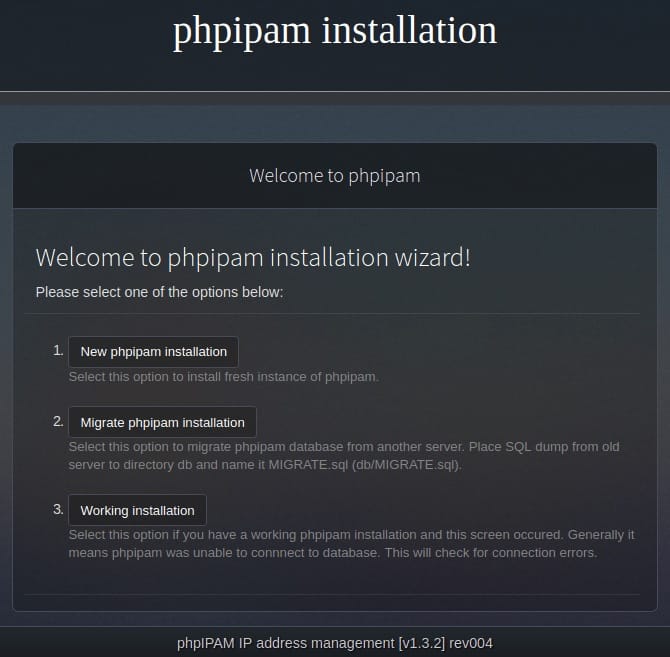Screen dimensions: 670x657
Task: Click the fresh instance description text
Action: click(x=223, y=377)
